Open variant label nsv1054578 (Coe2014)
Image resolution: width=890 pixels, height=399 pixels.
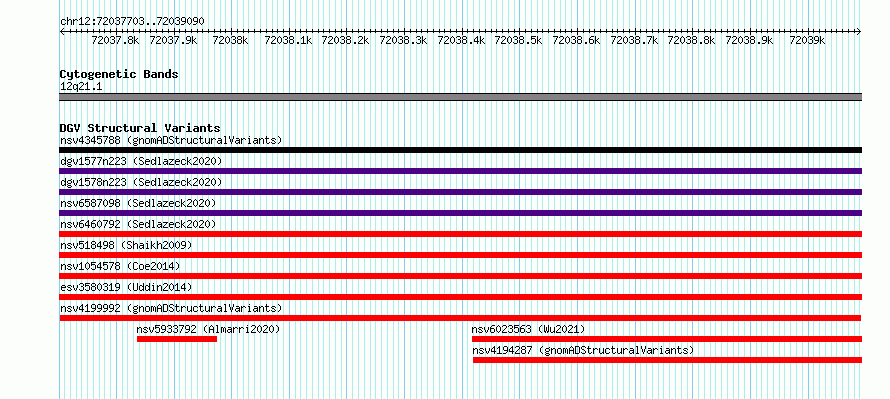[x=120, y=266]
